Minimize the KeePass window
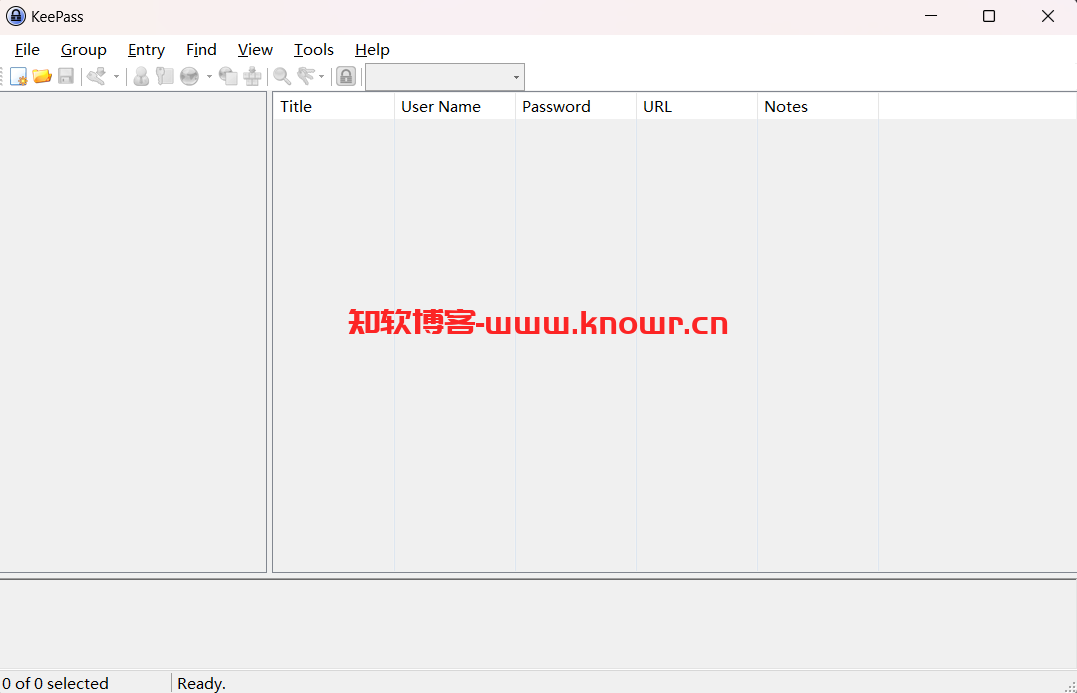 pos(931,16)
